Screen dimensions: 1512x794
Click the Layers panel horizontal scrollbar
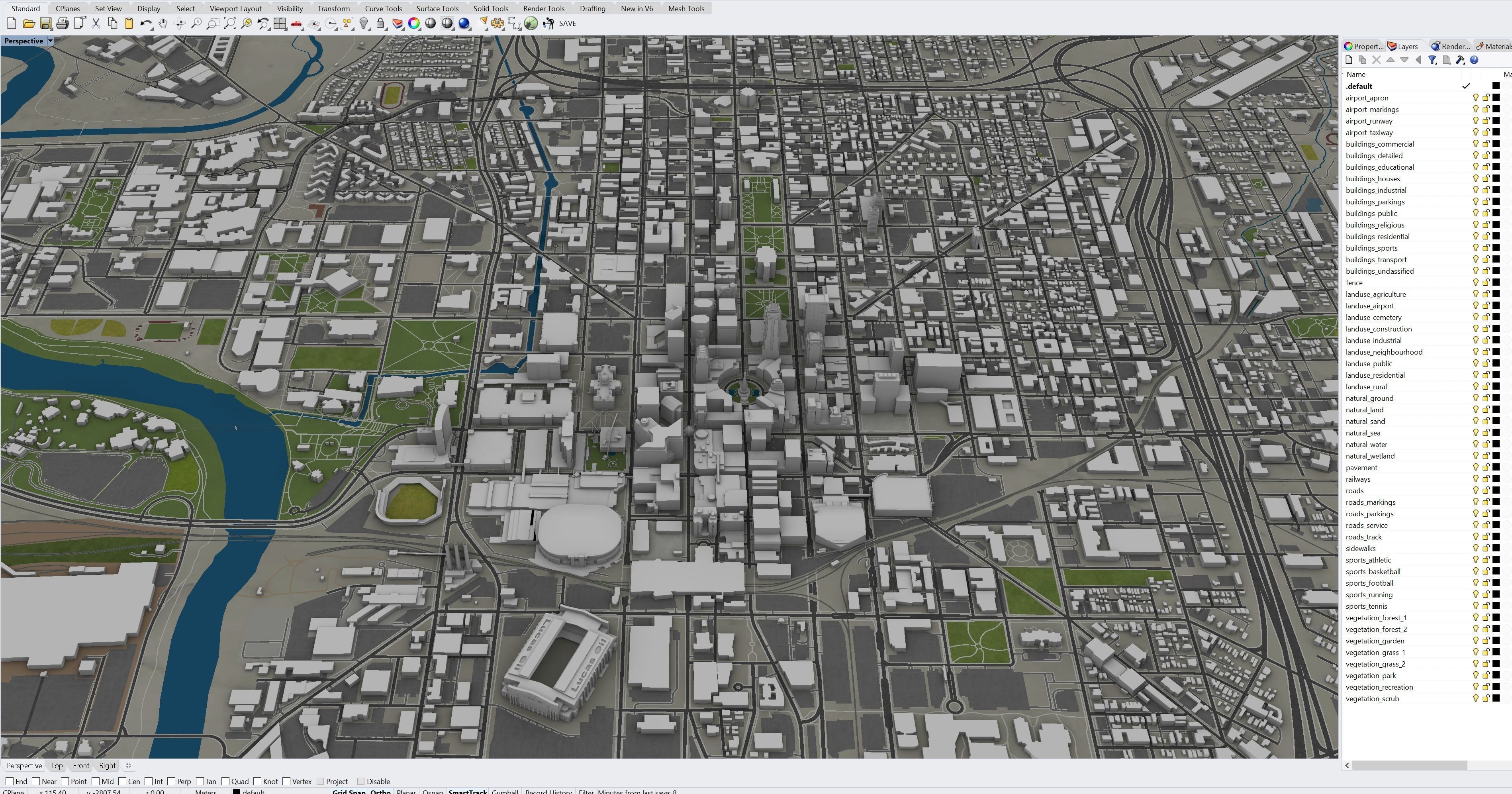[1409, 765]
